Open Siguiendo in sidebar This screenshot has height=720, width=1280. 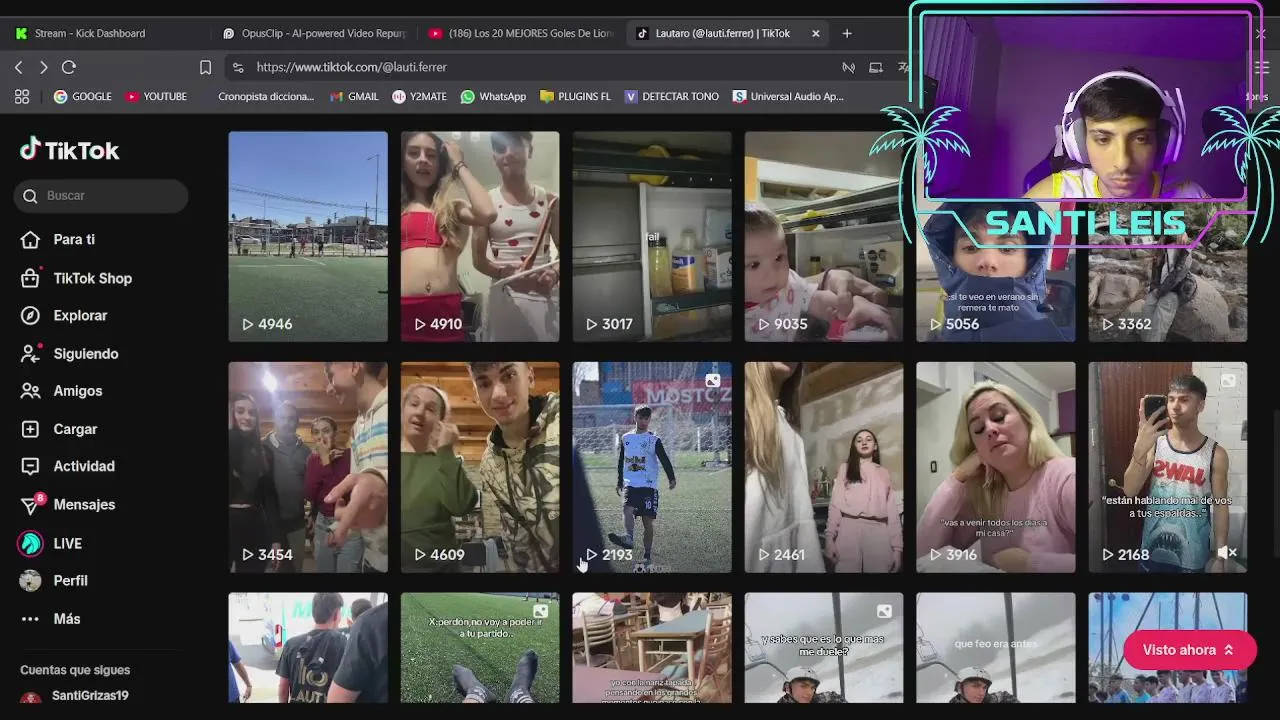[69, 354]
